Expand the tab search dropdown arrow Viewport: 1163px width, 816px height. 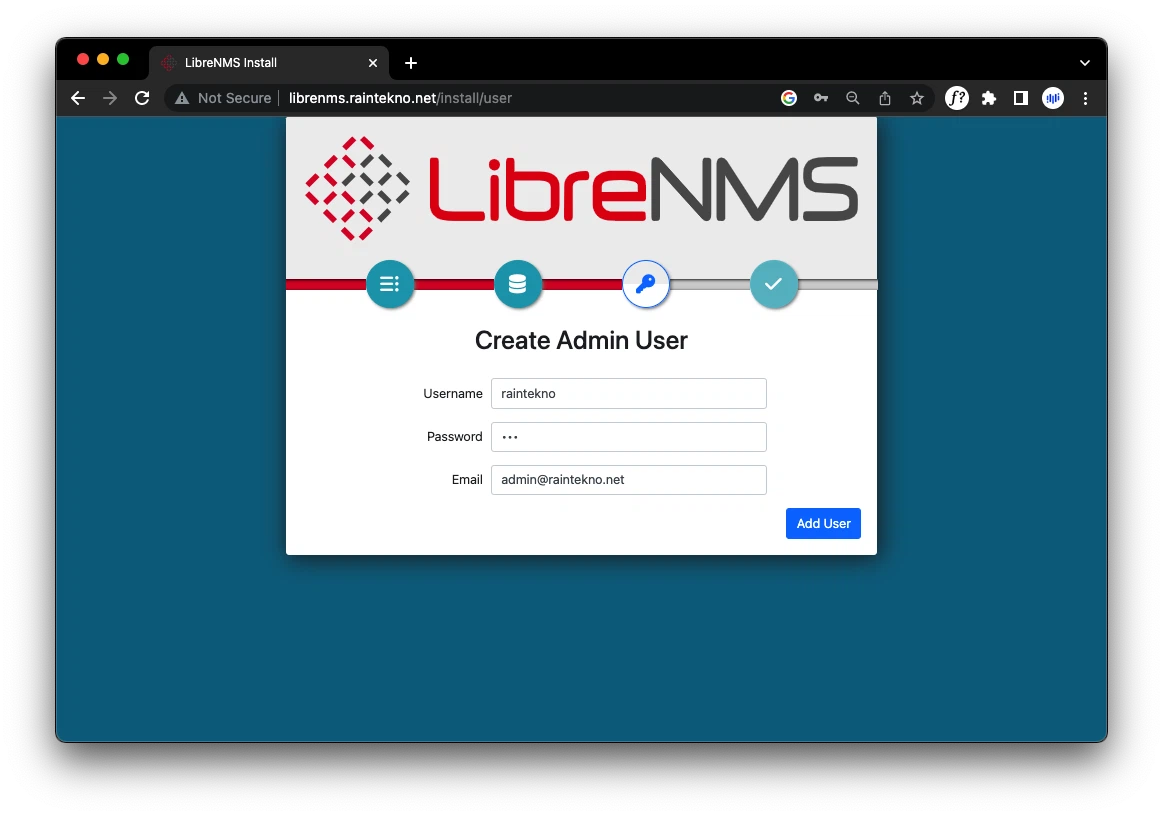tap(1085, 62)
